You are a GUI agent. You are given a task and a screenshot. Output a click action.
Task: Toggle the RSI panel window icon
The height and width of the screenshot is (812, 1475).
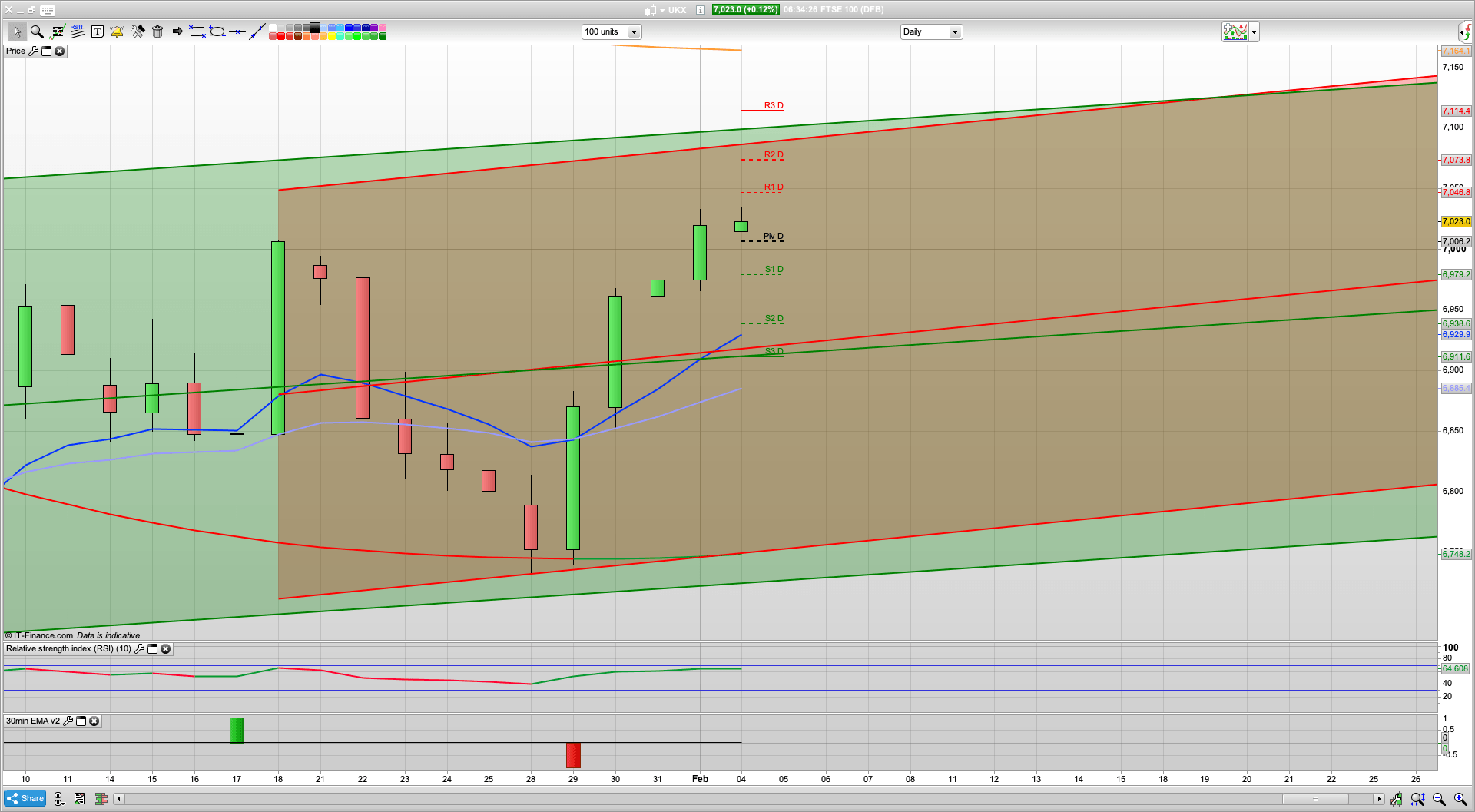(152, 649)
